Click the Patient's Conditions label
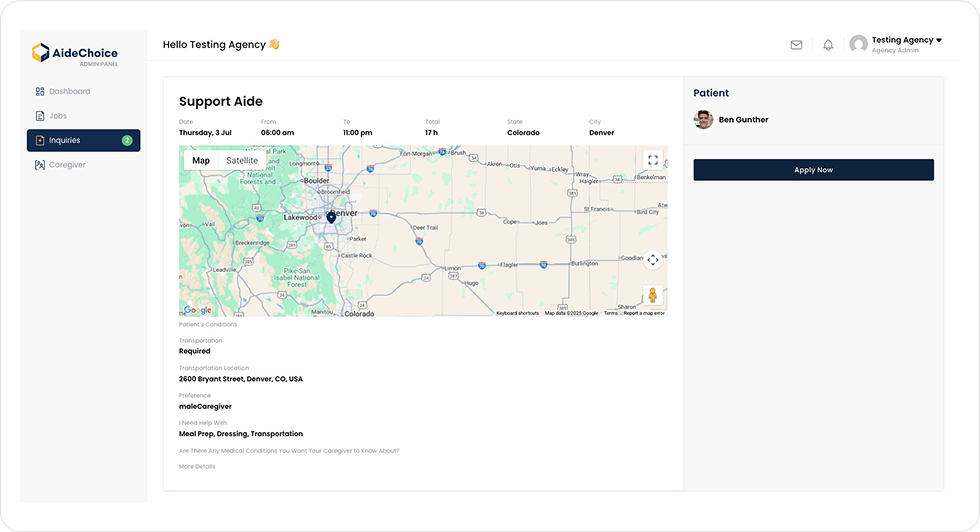This screenshot has width=980, height=532. click(x=208, y=324)
